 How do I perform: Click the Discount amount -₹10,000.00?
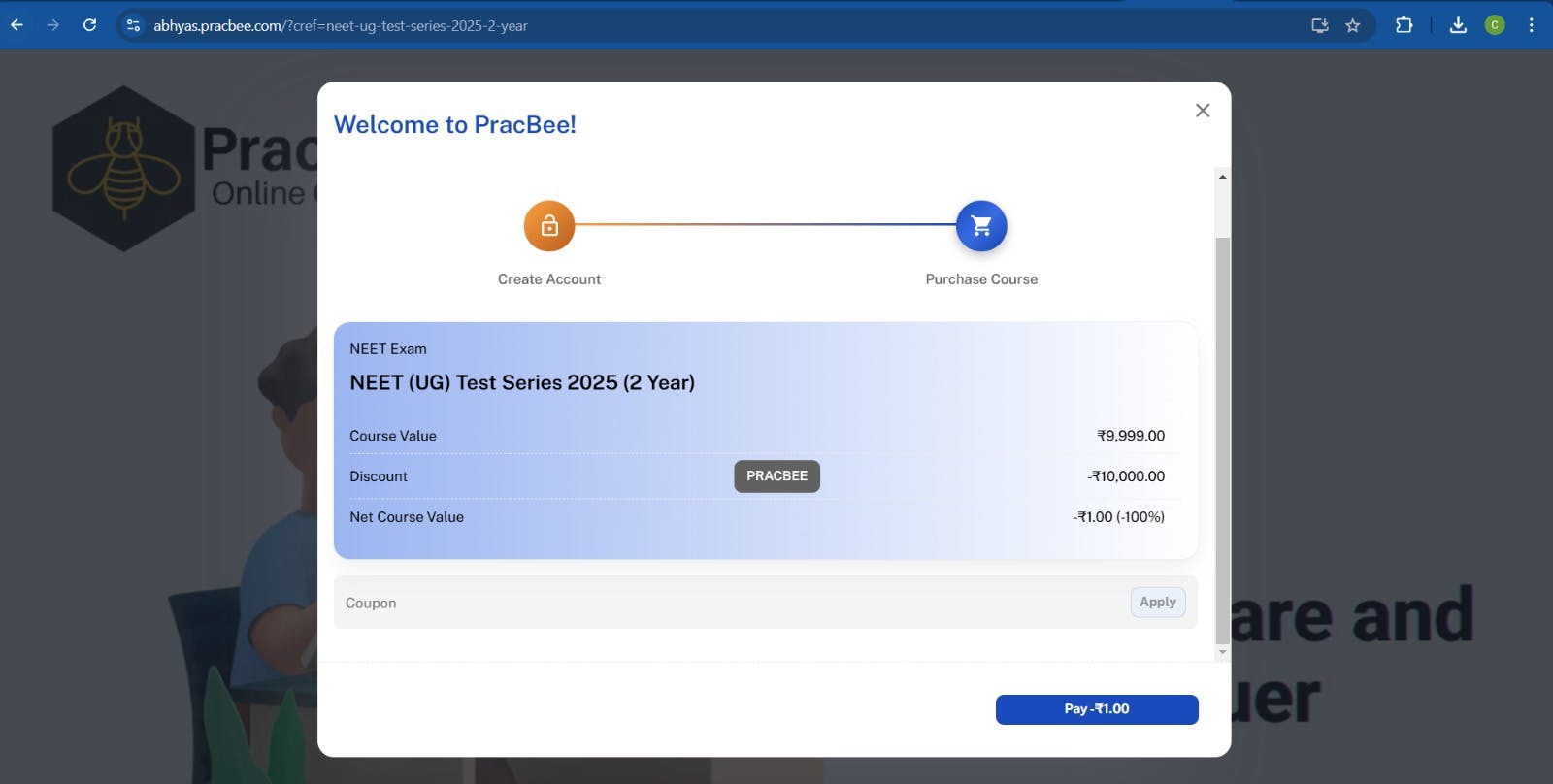pyautogui.click(x=1126, y=476)
